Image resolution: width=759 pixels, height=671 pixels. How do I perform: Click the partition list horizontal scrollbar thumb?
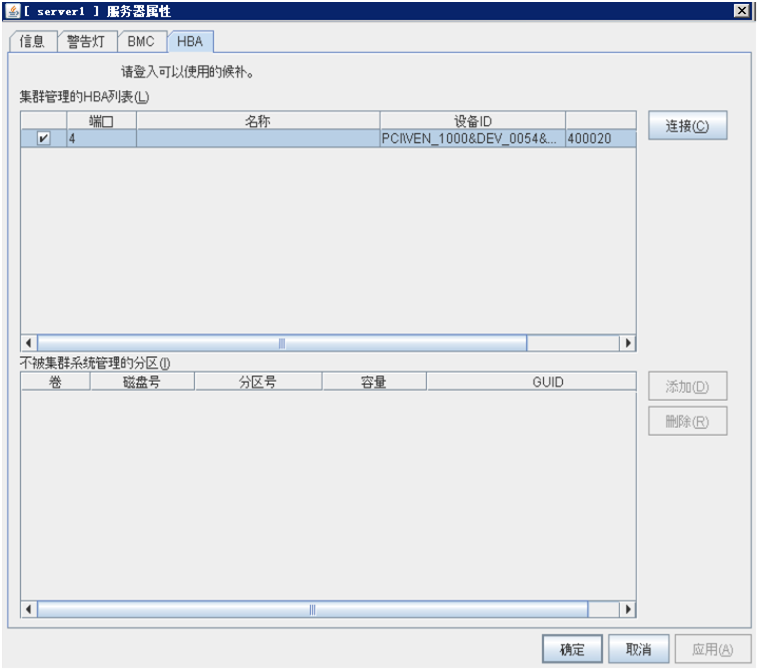312,609
